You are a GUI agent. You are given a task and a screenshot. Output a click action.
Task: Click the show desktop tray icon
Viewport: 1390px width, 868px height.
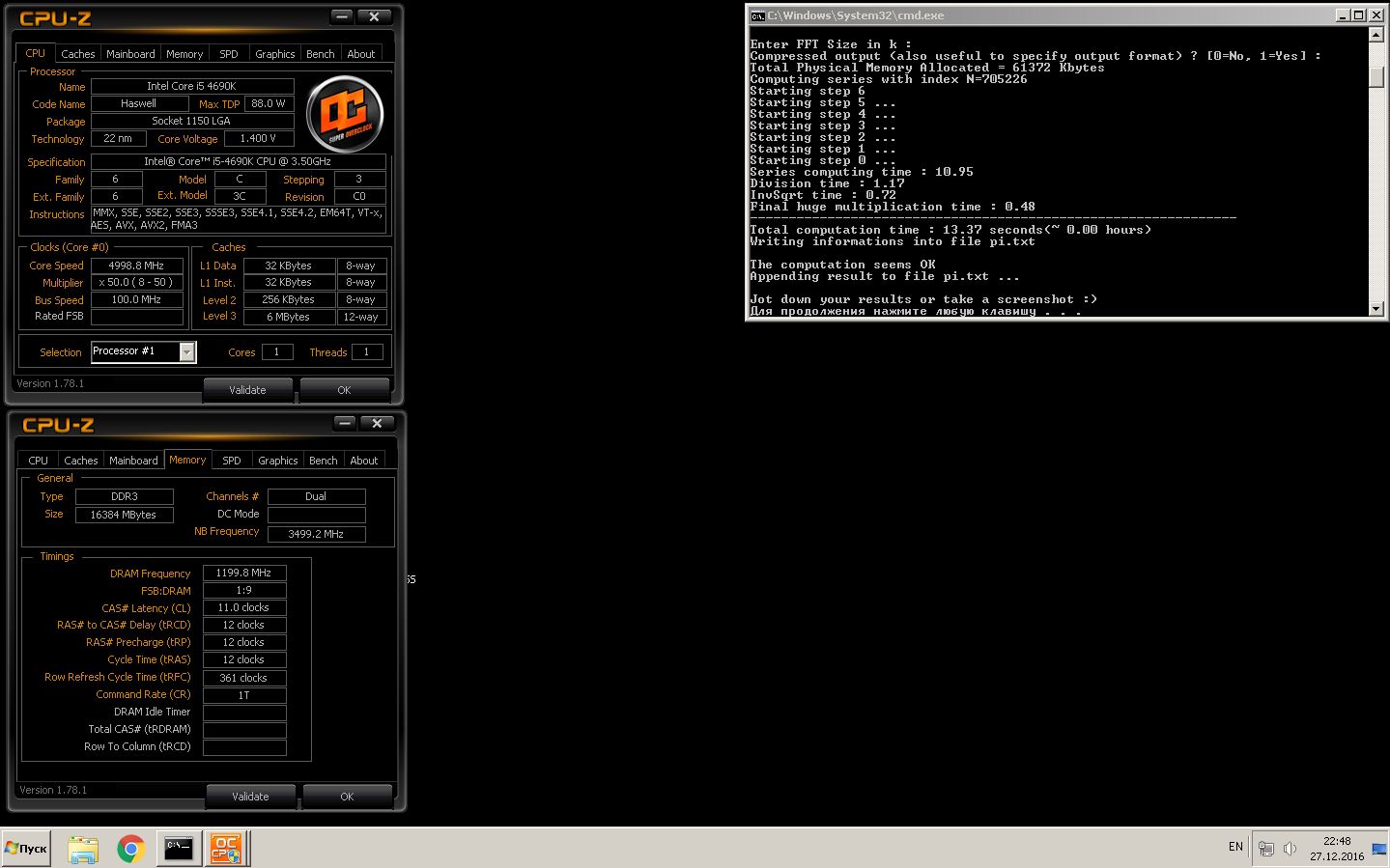tap(1379, 849)
